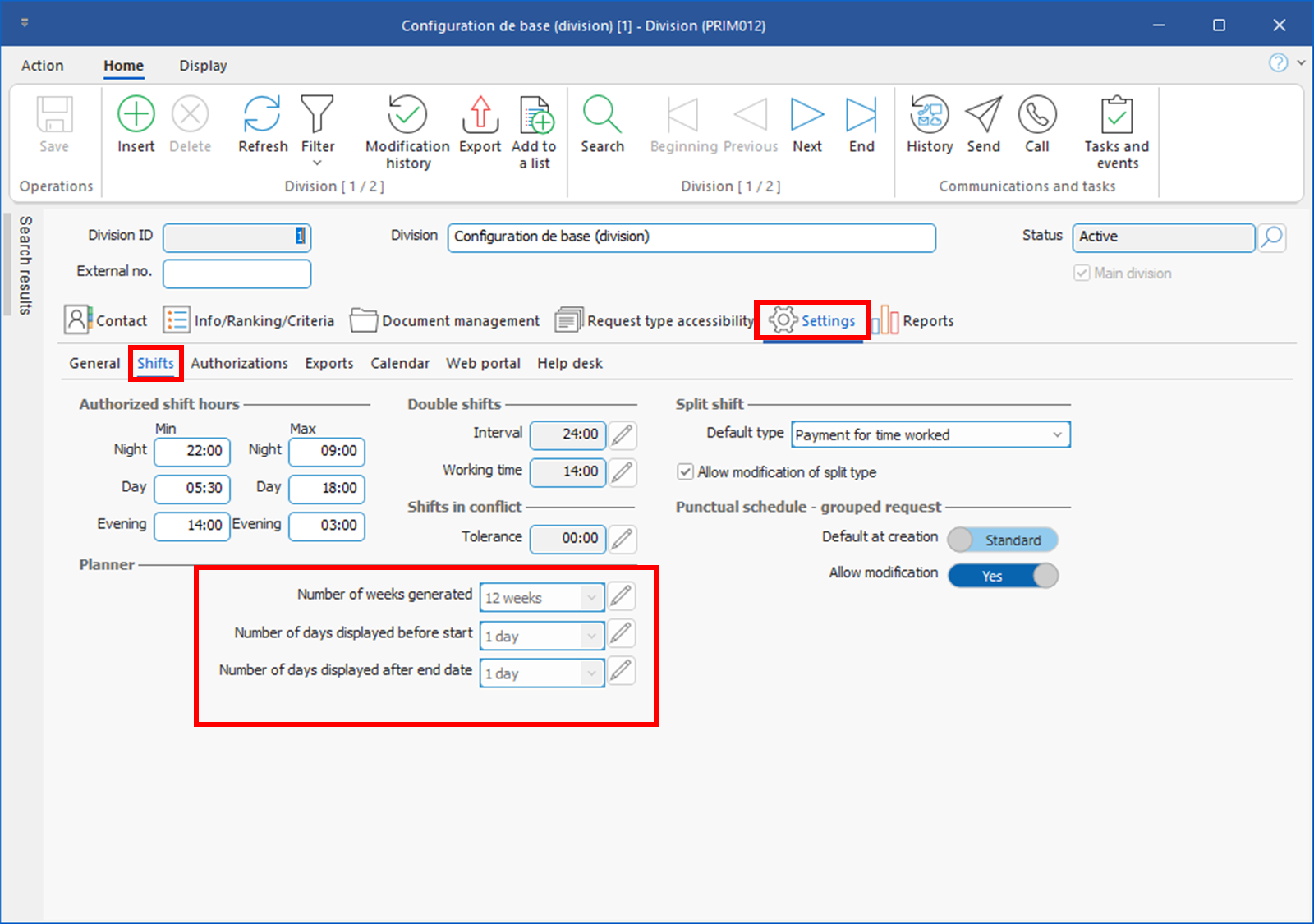Toggle Allow modification of split type checkbox

pos(685,472)
